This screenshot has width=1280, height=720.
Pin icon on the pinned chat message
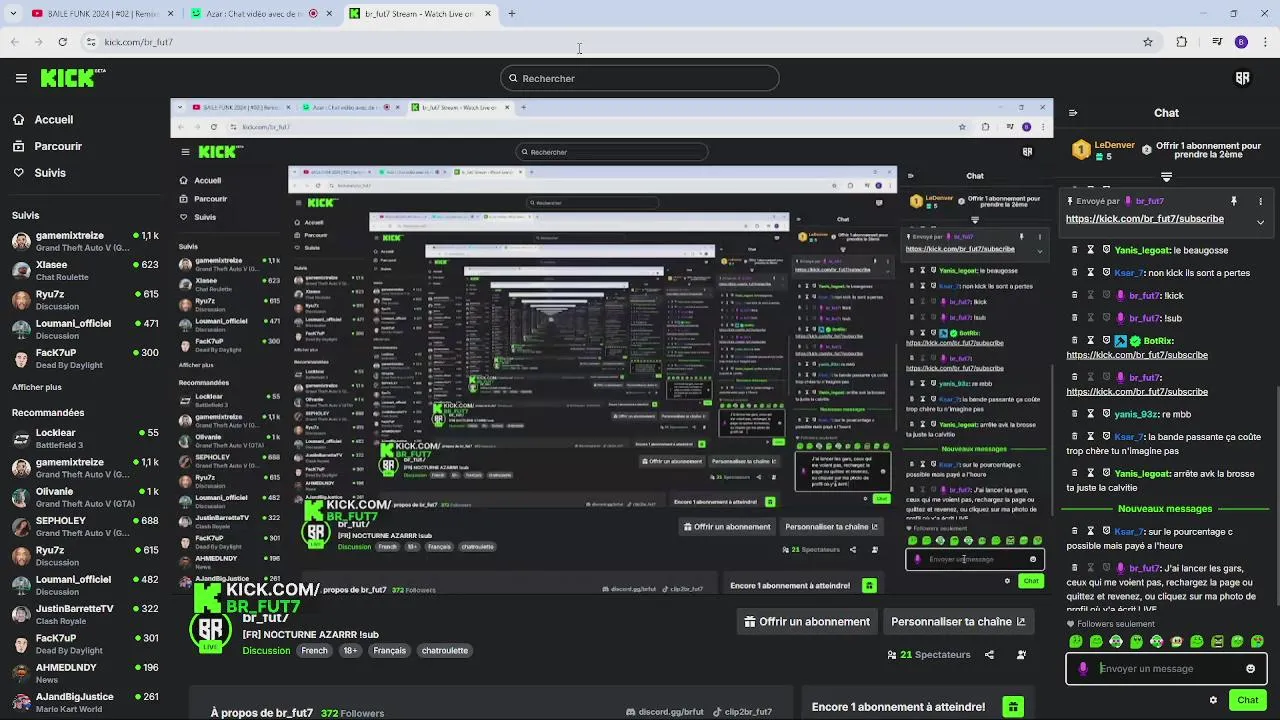pyautogui.click(x=1234, y=201)
